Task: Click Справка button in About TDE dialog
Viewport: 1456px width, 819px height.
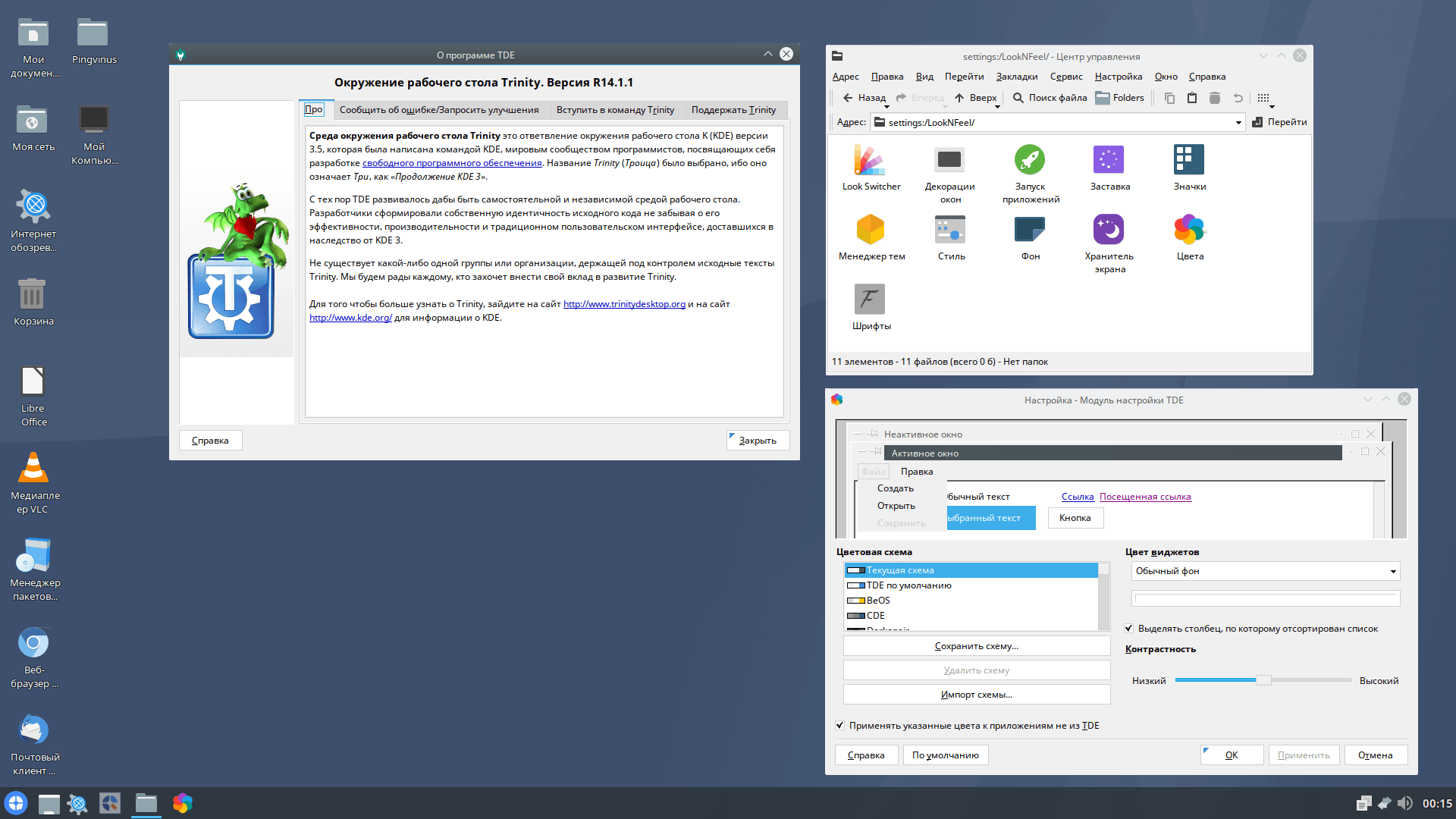Action: (x=210, y=441)
